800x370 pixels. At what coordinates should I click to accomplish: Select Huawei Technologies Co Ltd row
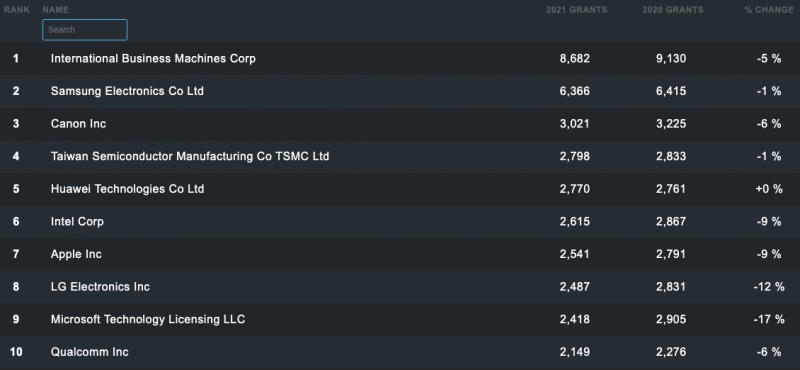coord(400,189)
